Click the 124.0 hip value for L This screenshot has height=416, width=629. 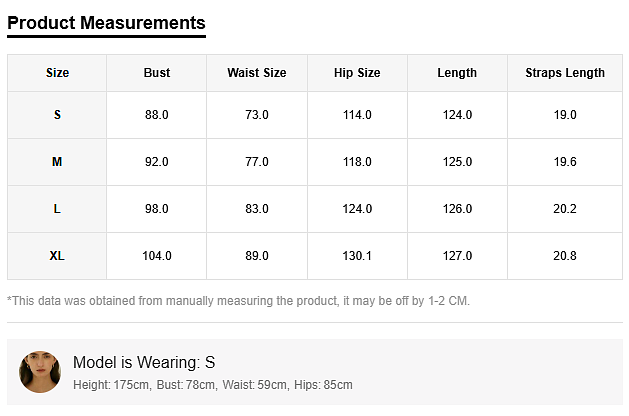pos(357,209)
